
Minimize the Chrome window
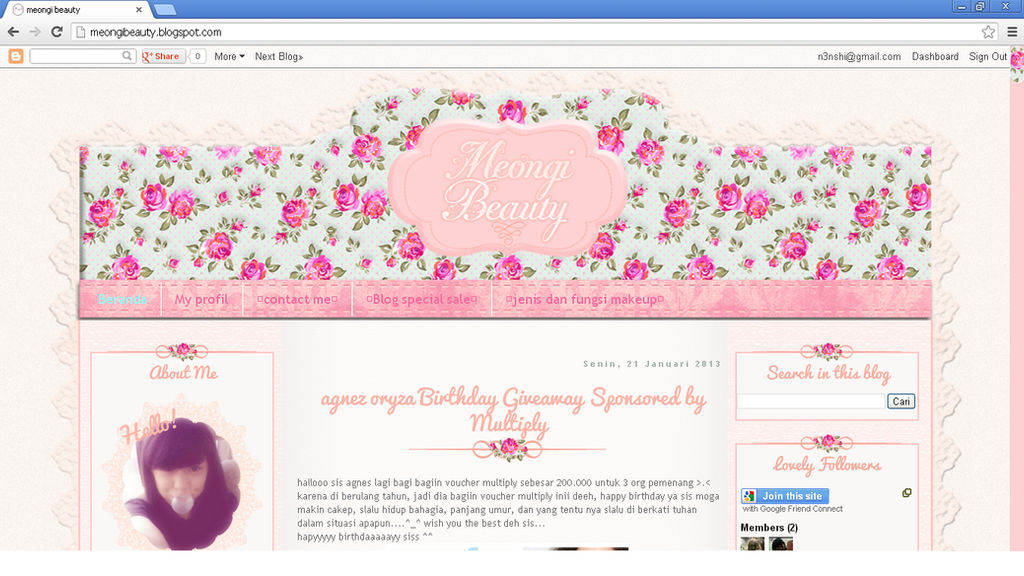[961, 7]
